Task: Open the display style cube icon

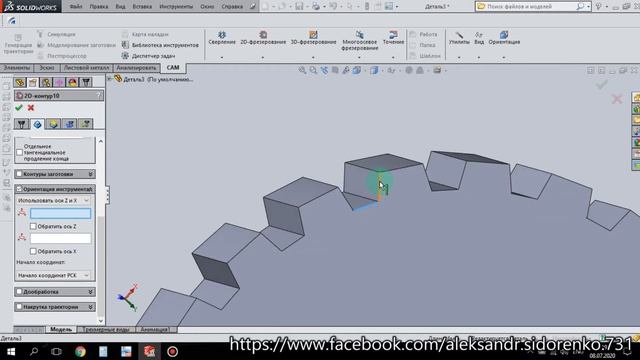Action: click(x=374, y=70)
